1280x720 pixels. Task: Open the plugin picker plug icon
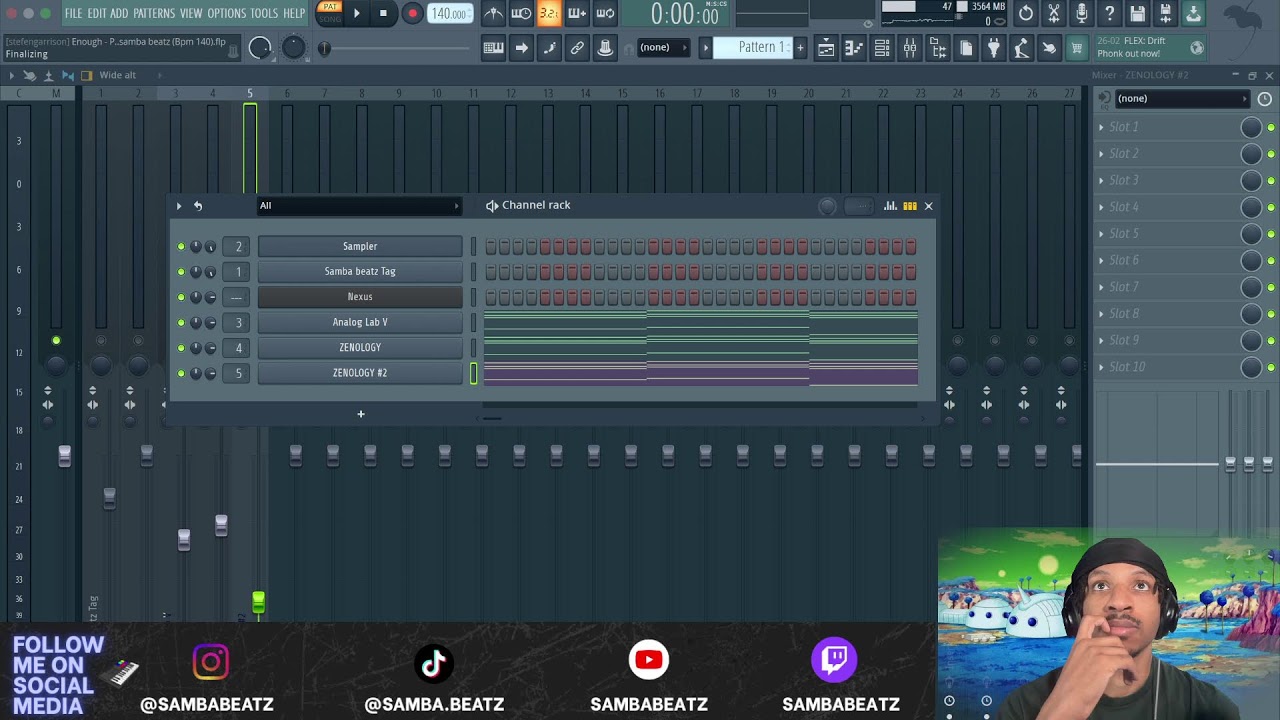click(x=993, y=47)
